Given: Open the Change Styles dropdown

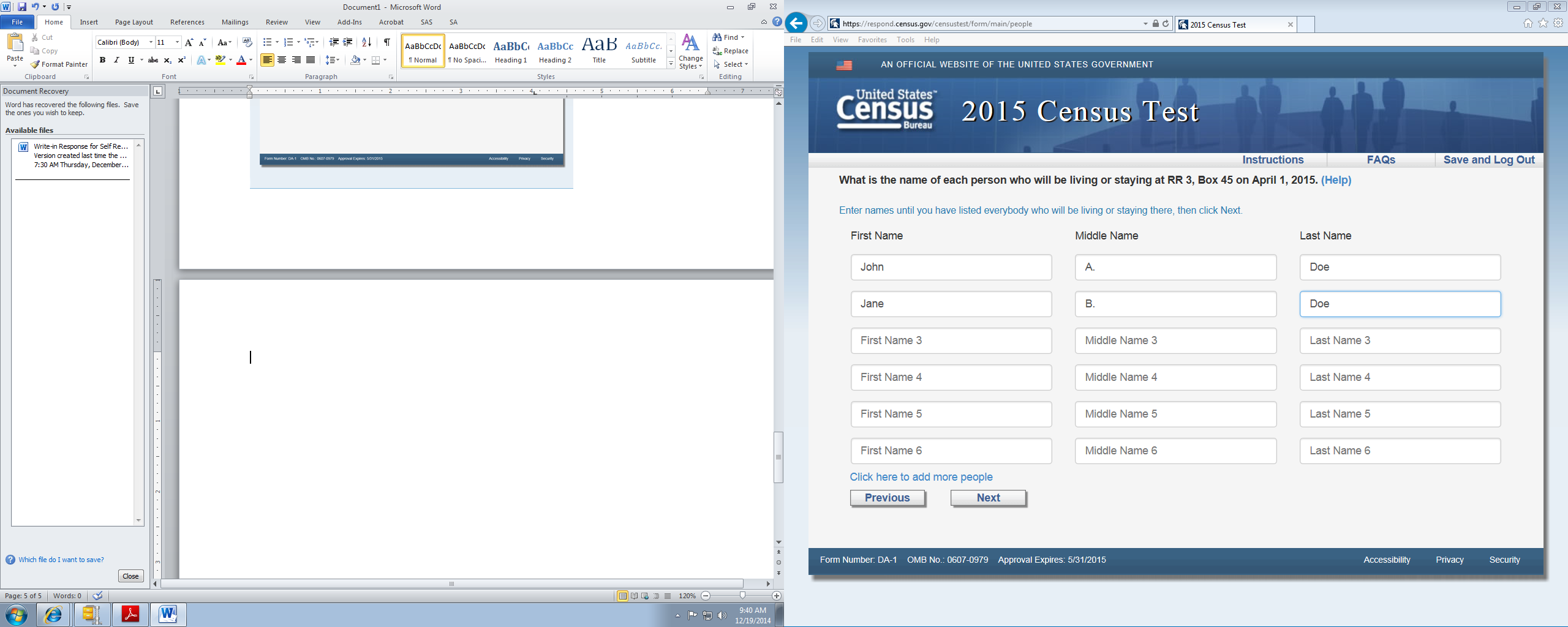Looking at the screenshot, I should [690, 51].
